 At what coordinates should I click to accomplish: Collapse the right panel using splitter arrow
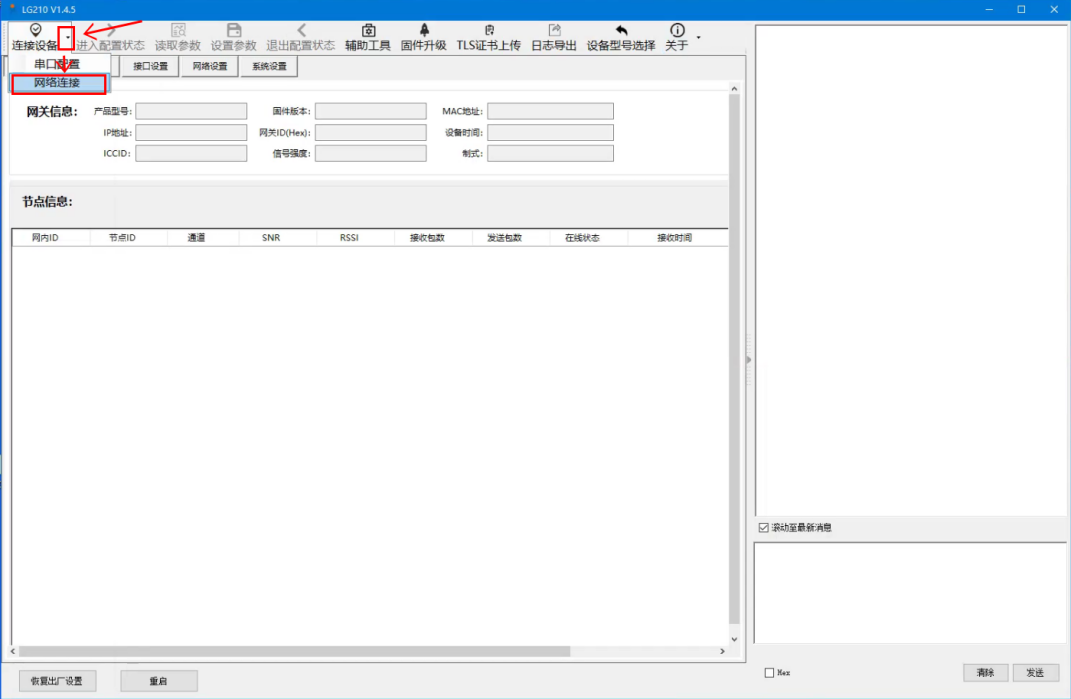(x=748, y=360)
